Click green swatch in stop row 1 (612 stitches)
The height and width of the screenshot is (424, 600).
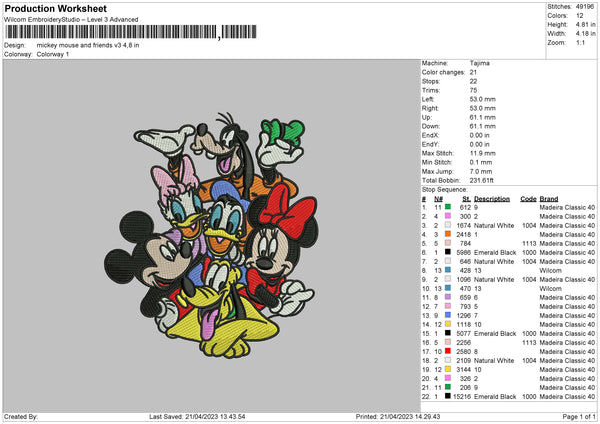tap(448, 207)
